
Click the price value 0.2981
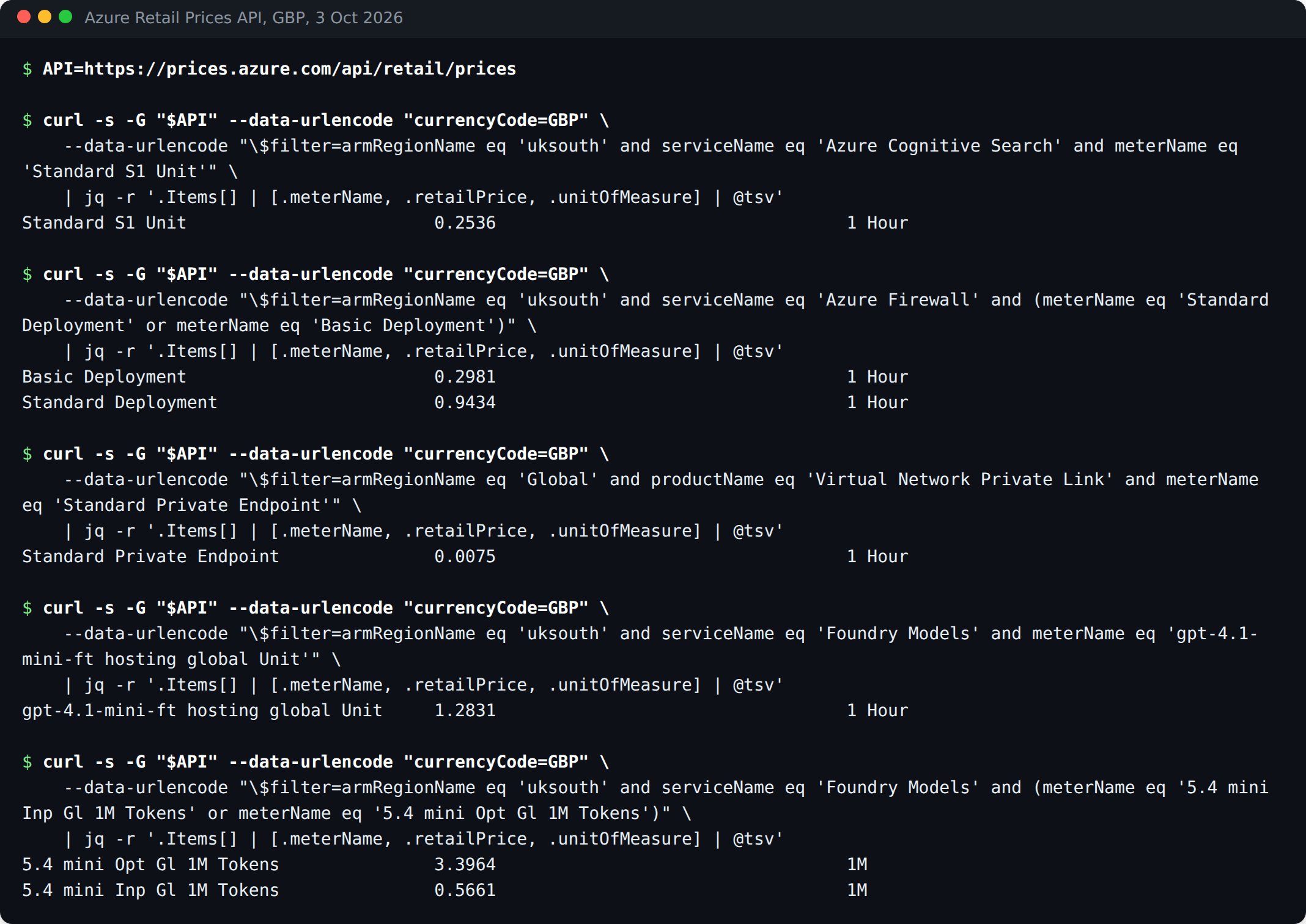(x=465, y=377)
